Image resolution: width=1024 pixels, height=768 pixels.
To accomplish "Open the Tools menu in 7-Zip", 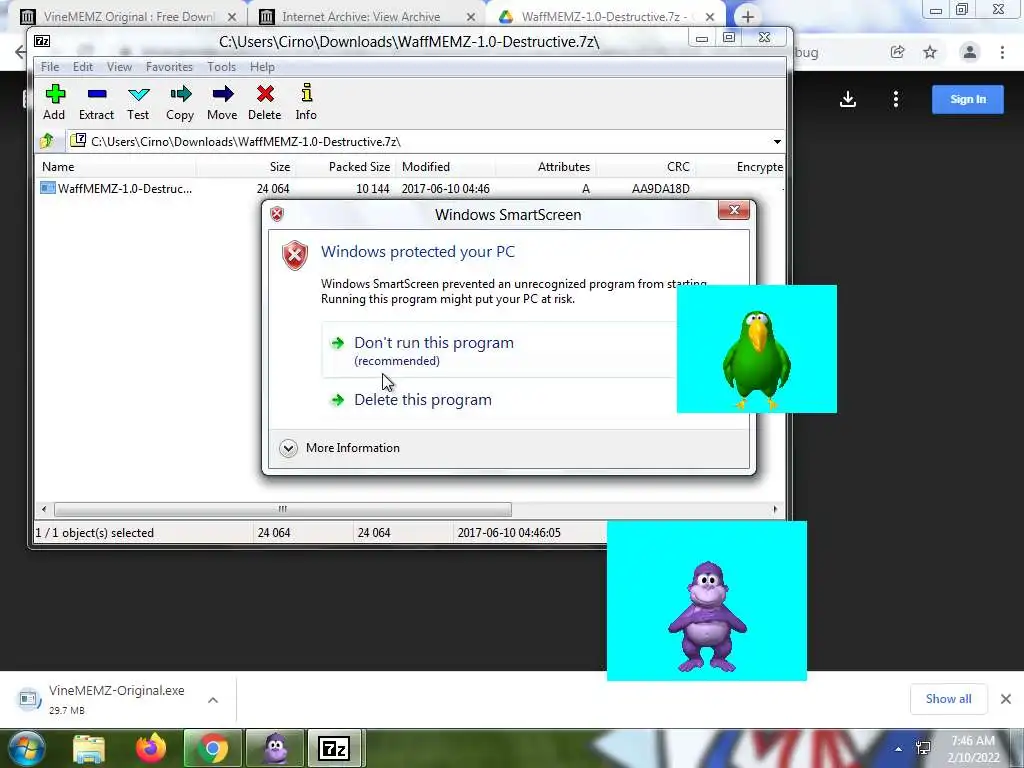I will 221,67.
